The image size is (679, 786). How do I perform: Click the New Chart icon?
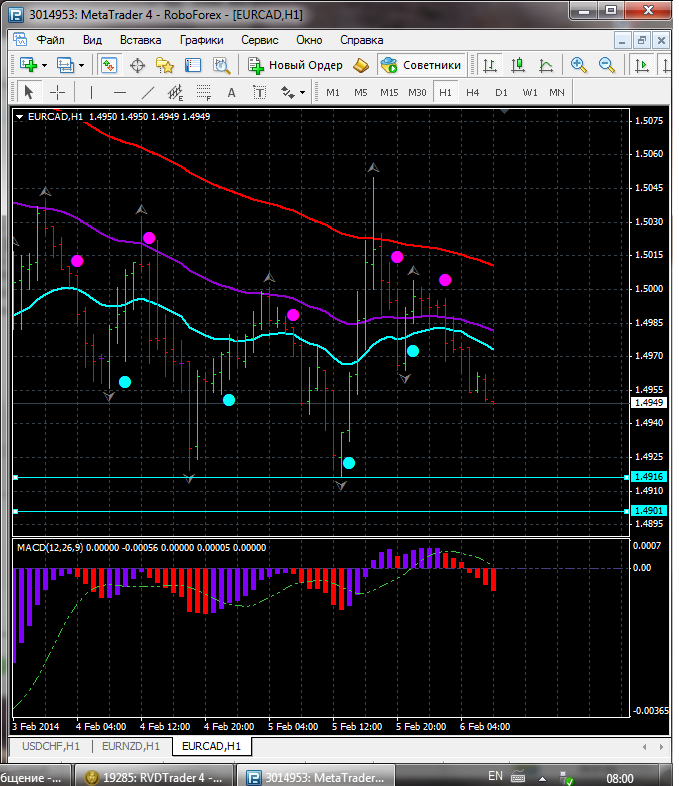27,65
